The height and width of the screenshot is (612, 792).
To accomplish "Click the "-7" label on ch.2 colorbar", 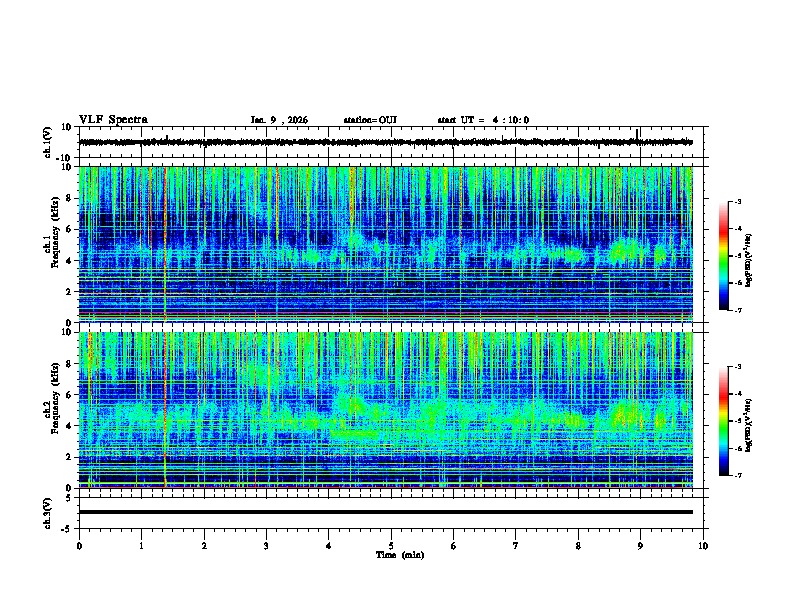I will [x=738, y=476].
